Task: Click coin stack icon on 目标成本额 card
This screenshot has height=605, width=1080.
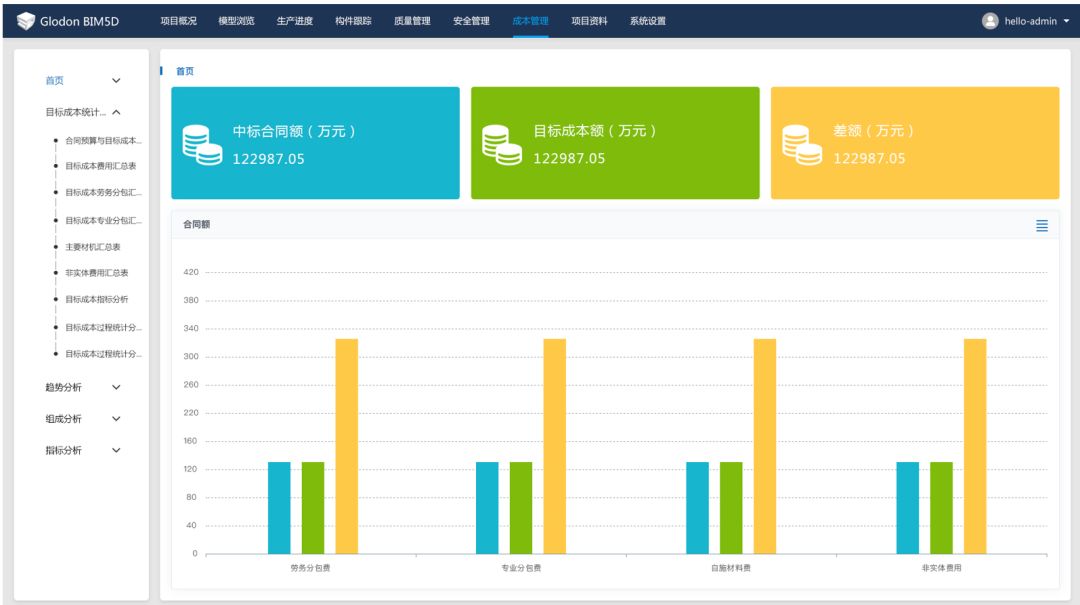Action: 502,145
